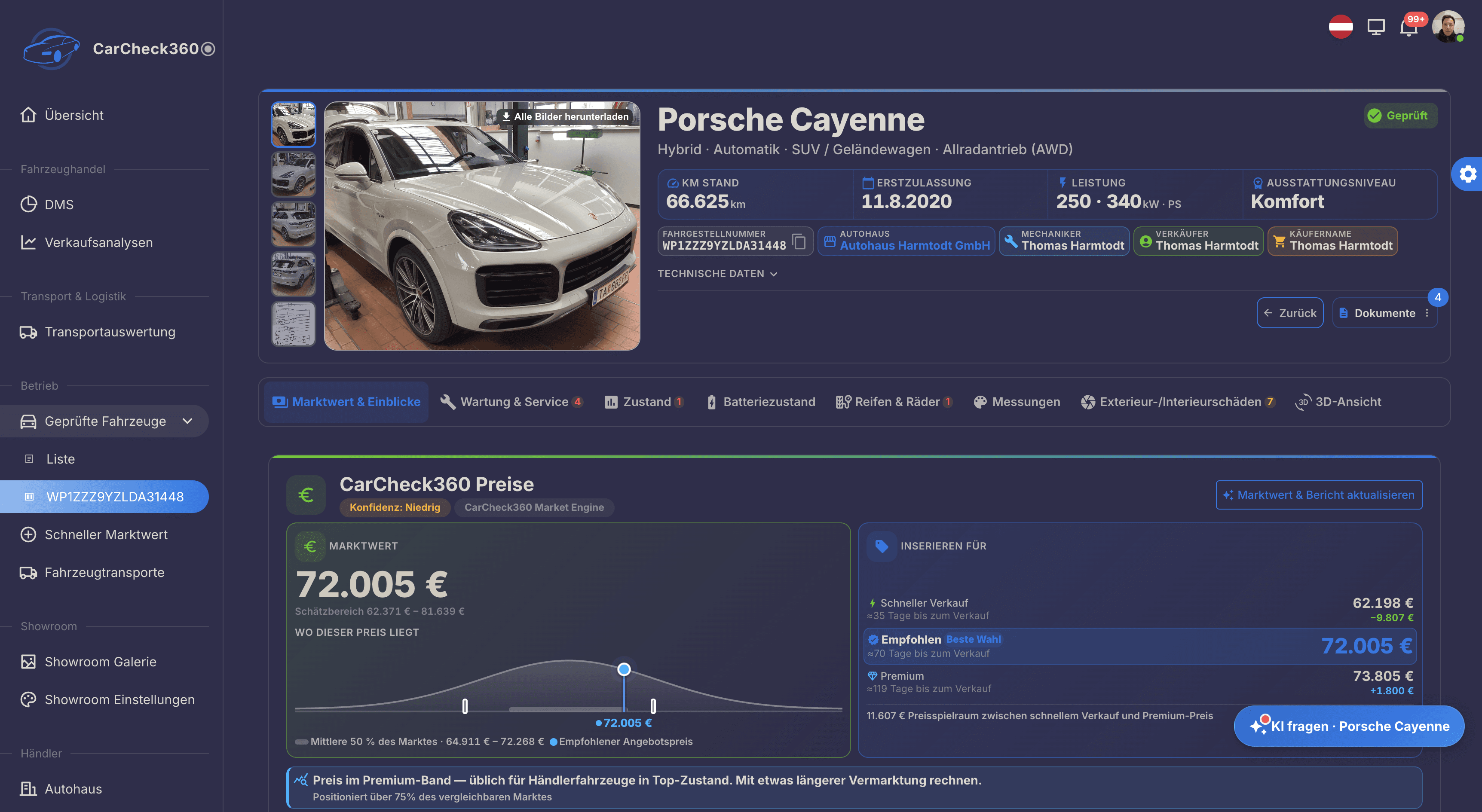Open Dokumente three-dot options menu

[x=1427, y=313]
